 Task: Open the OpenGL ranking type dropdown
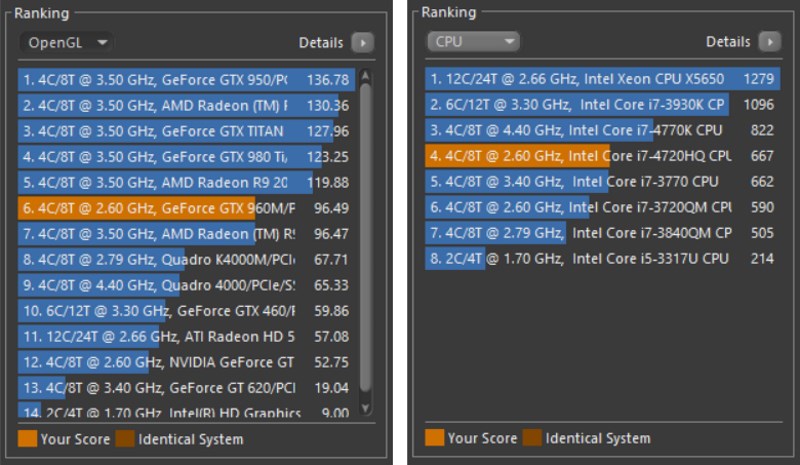66,42
